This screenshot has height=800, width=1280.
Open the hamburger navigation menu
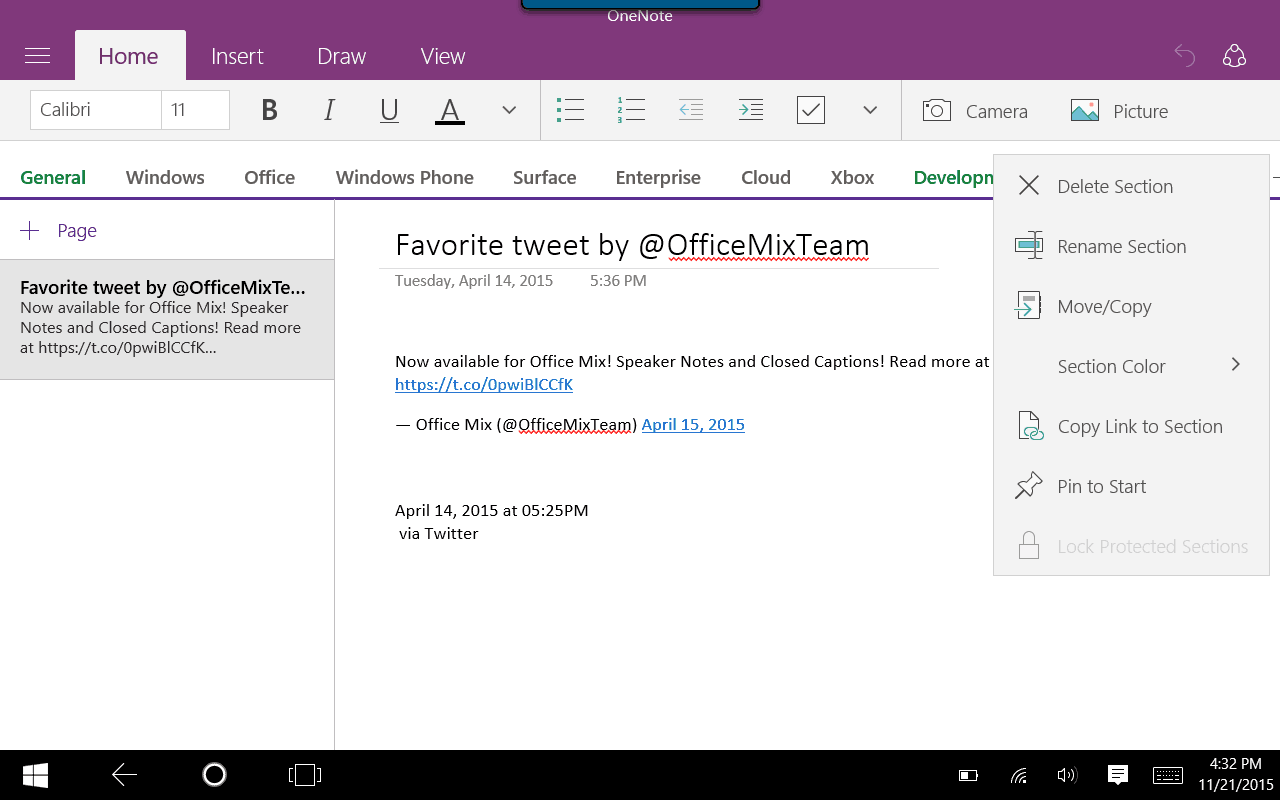click(x=37, y=56)
